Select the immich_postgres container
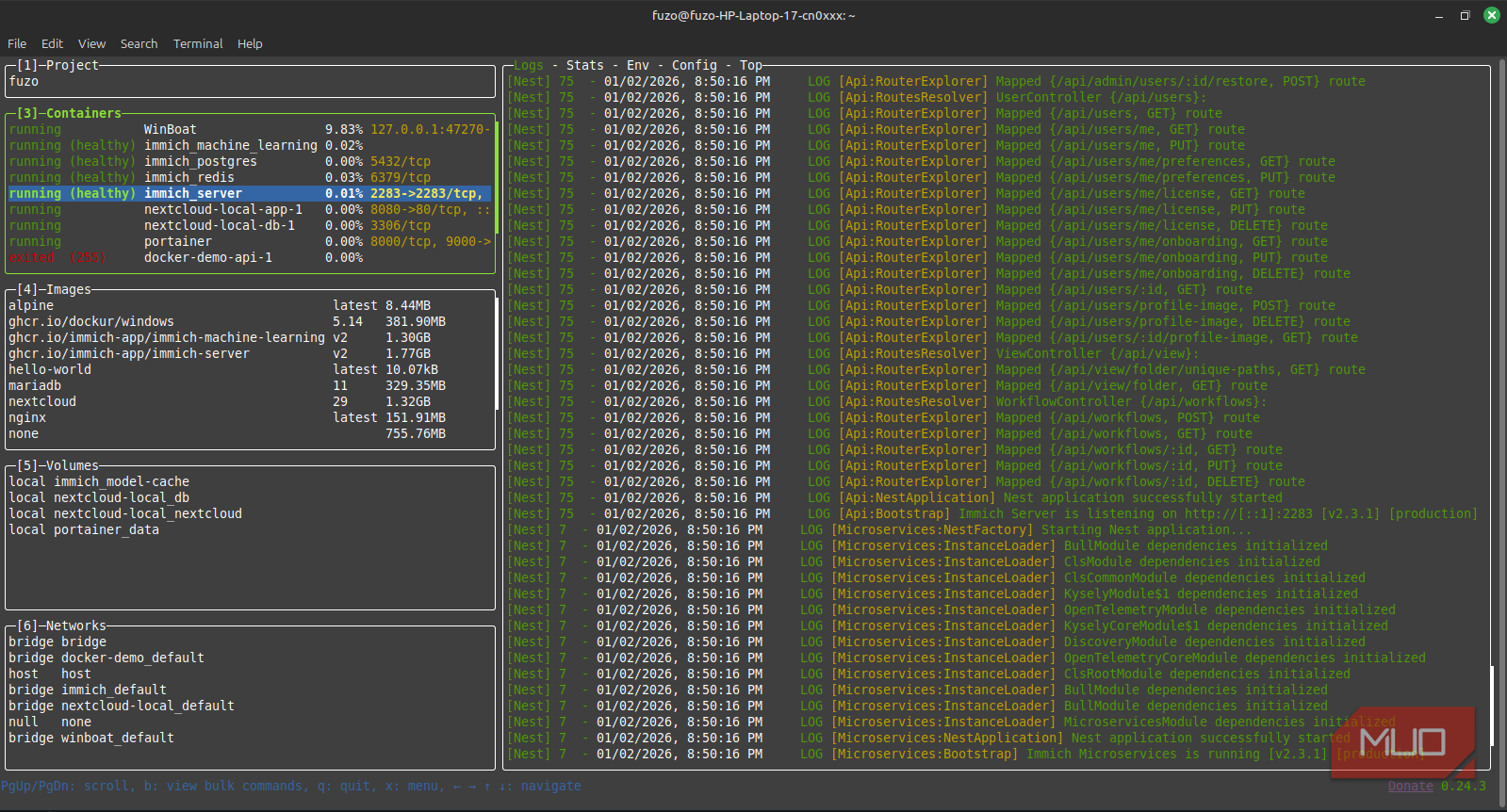Viewport: 1507px width, 812px height. [250, 161]
